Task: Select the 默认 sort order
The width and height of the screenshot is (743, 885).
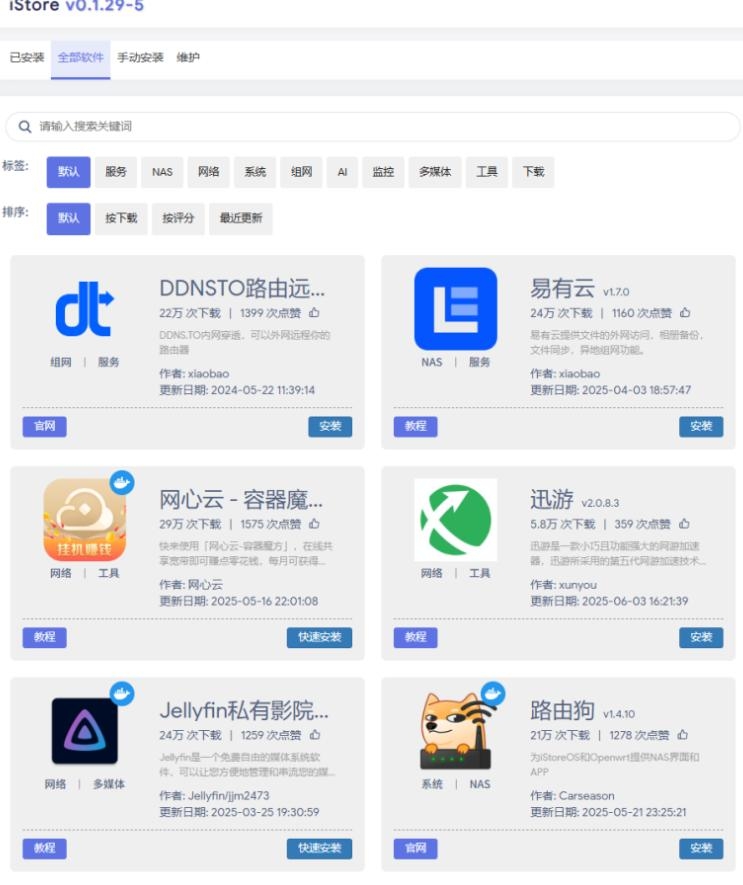Action: [x=68, y=218]
